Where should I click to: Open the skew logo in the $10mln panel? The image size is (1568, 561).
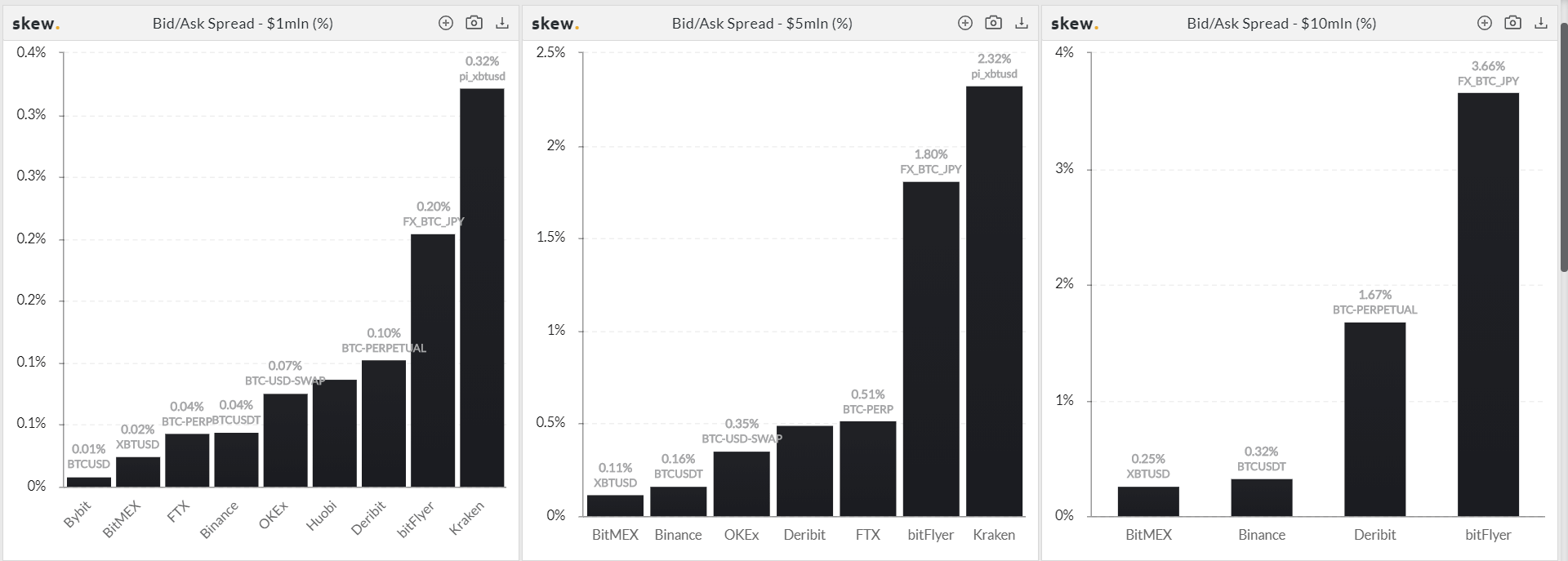click(1075, 24)
